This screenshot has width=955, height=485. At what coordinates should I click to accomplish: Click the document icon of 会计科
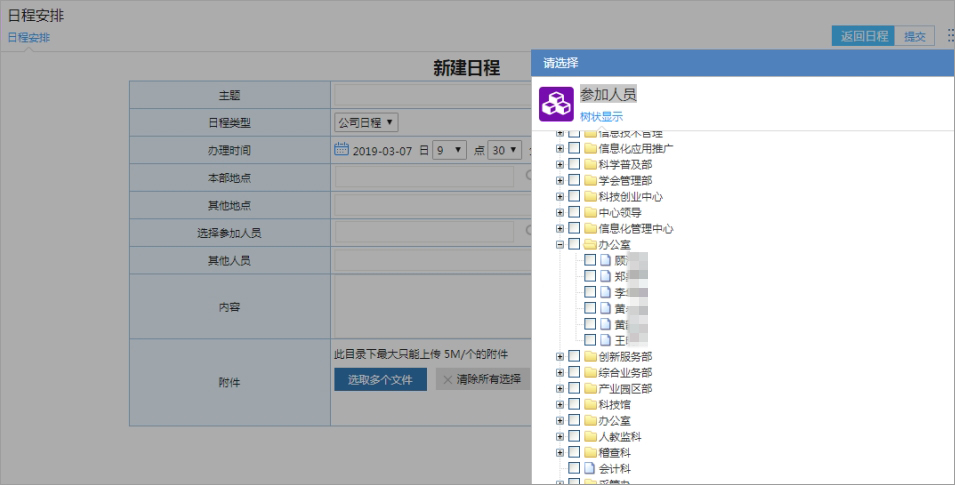(x=589, y=469)
